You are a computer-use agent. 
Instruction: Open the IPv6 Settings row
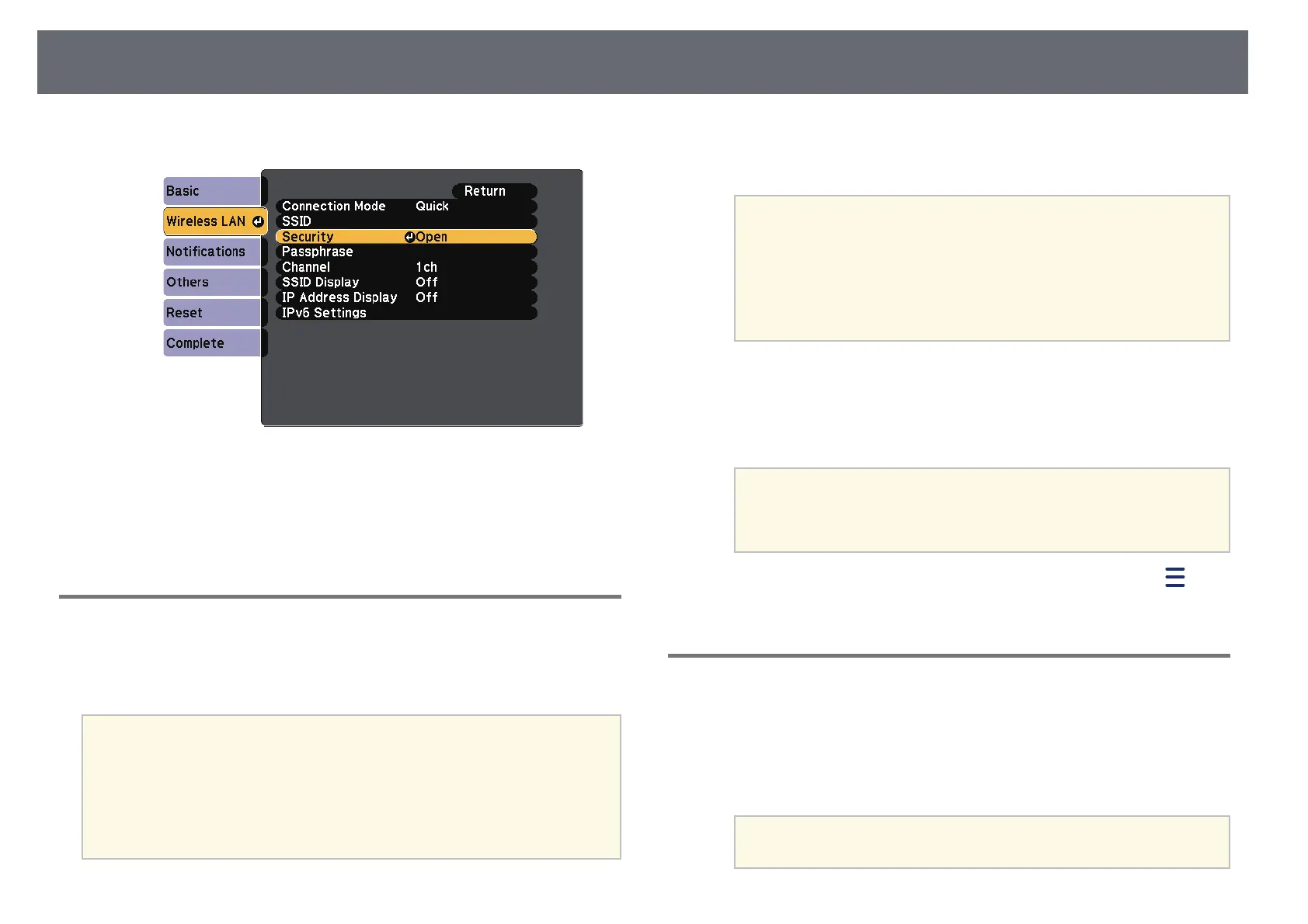[406, 313]
